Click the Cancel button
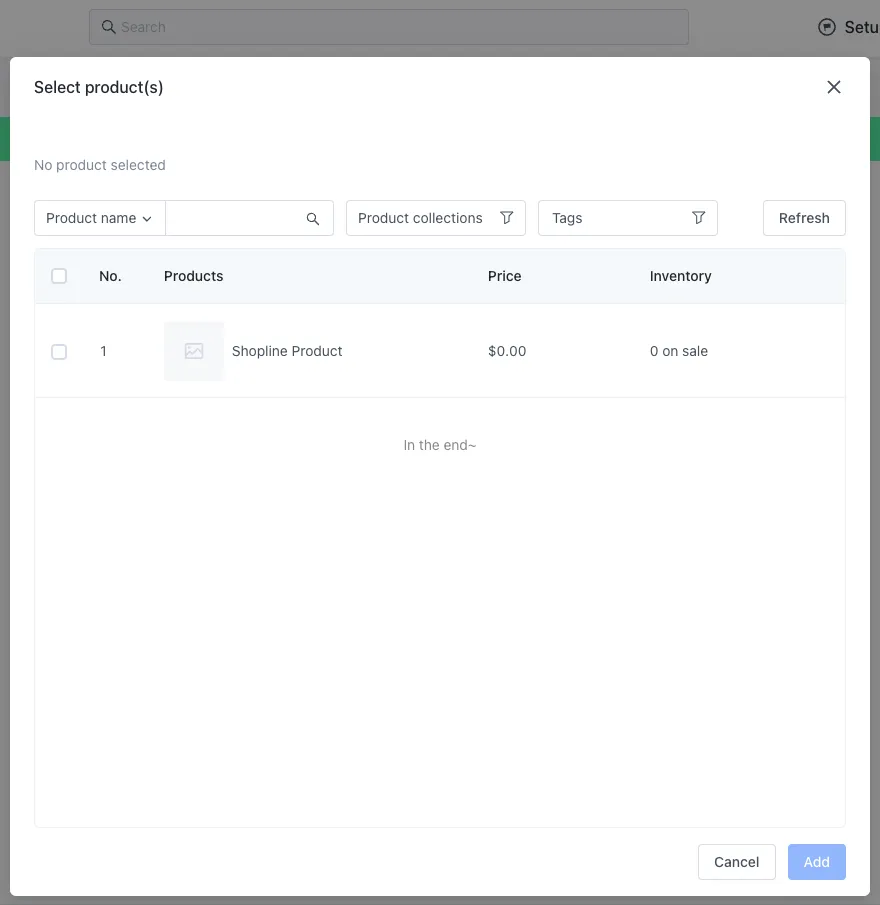The width and height of the screenshot is (880, 905). coord(736,862)
